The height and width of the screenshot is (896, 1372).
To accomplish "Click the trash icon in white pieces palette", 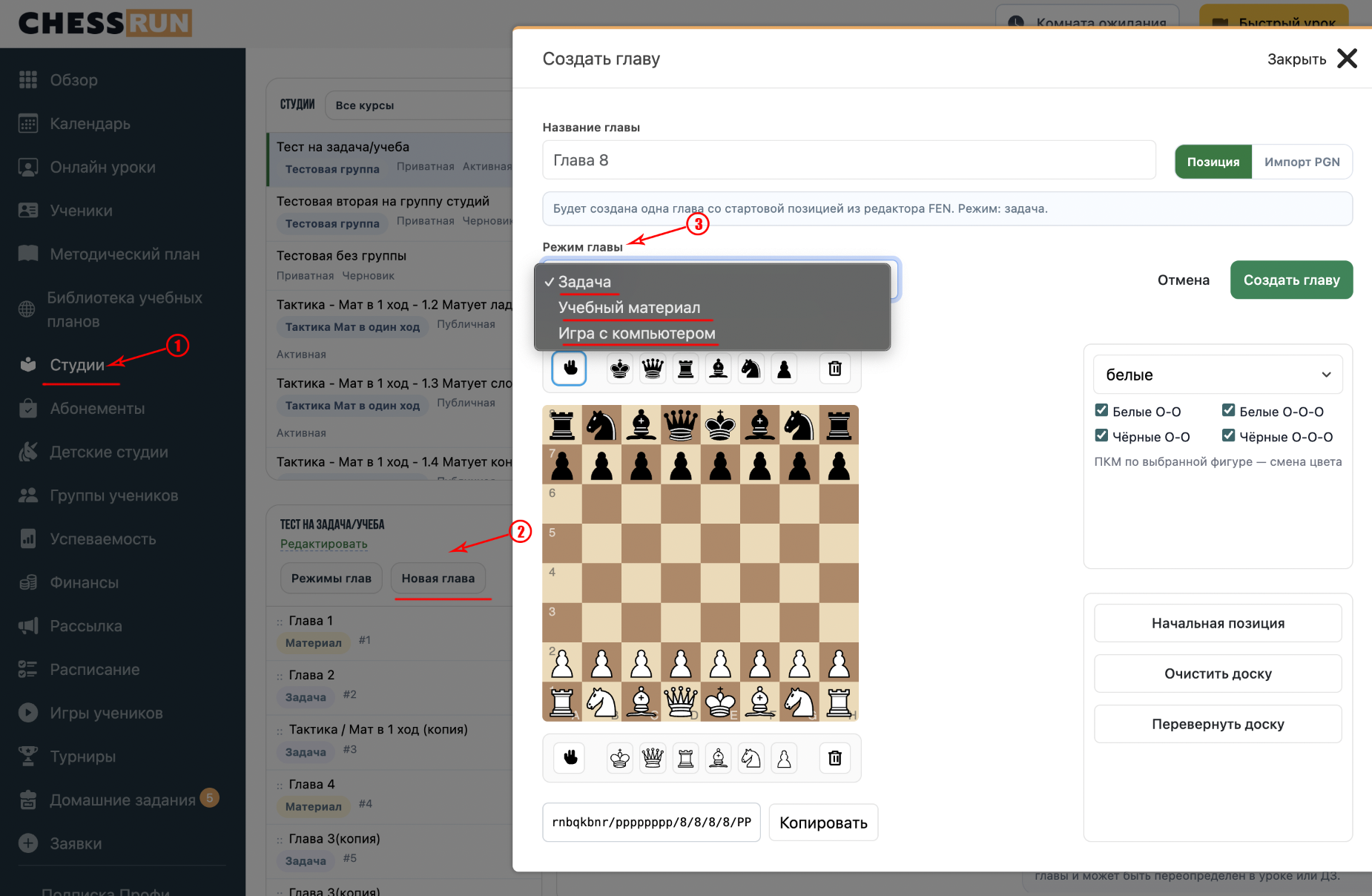I will [x=835, y=758].
